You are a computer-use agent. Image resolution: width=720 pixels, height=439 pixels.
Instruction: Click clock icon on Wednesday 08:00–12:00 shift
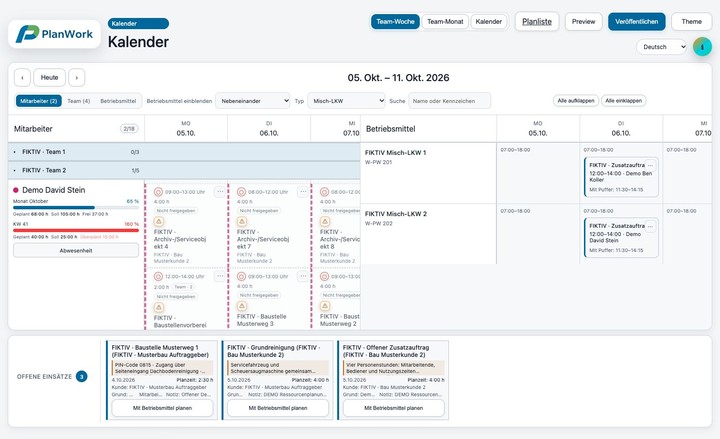(x=325, y=192)
